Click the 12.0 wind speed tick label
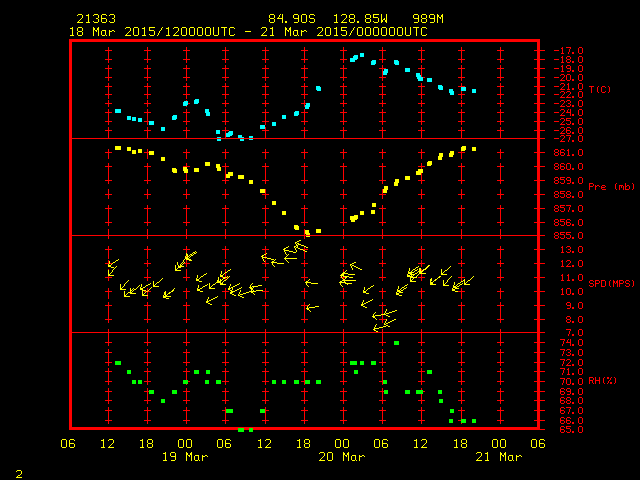The image size is (640, 480). tap(571, 264)
